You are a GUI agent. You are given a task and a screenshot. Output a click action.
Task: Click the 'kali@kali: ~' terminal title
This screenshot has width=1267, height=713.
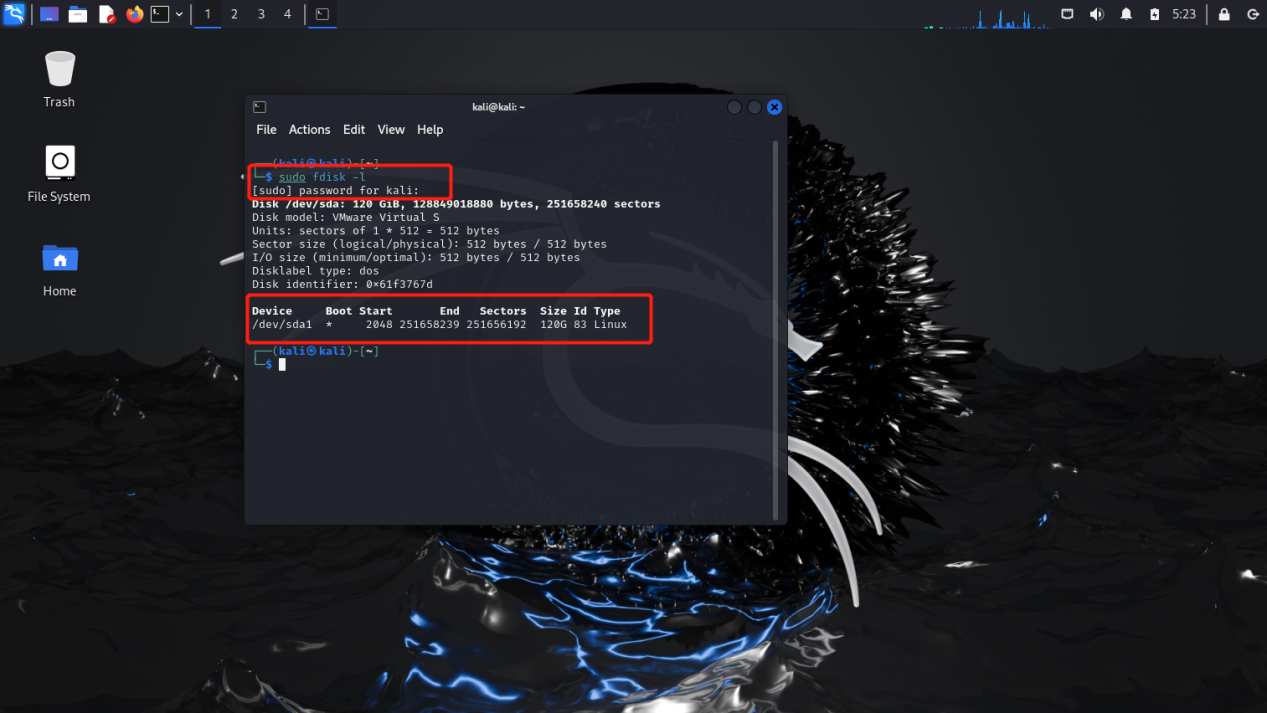click(498, 107)
